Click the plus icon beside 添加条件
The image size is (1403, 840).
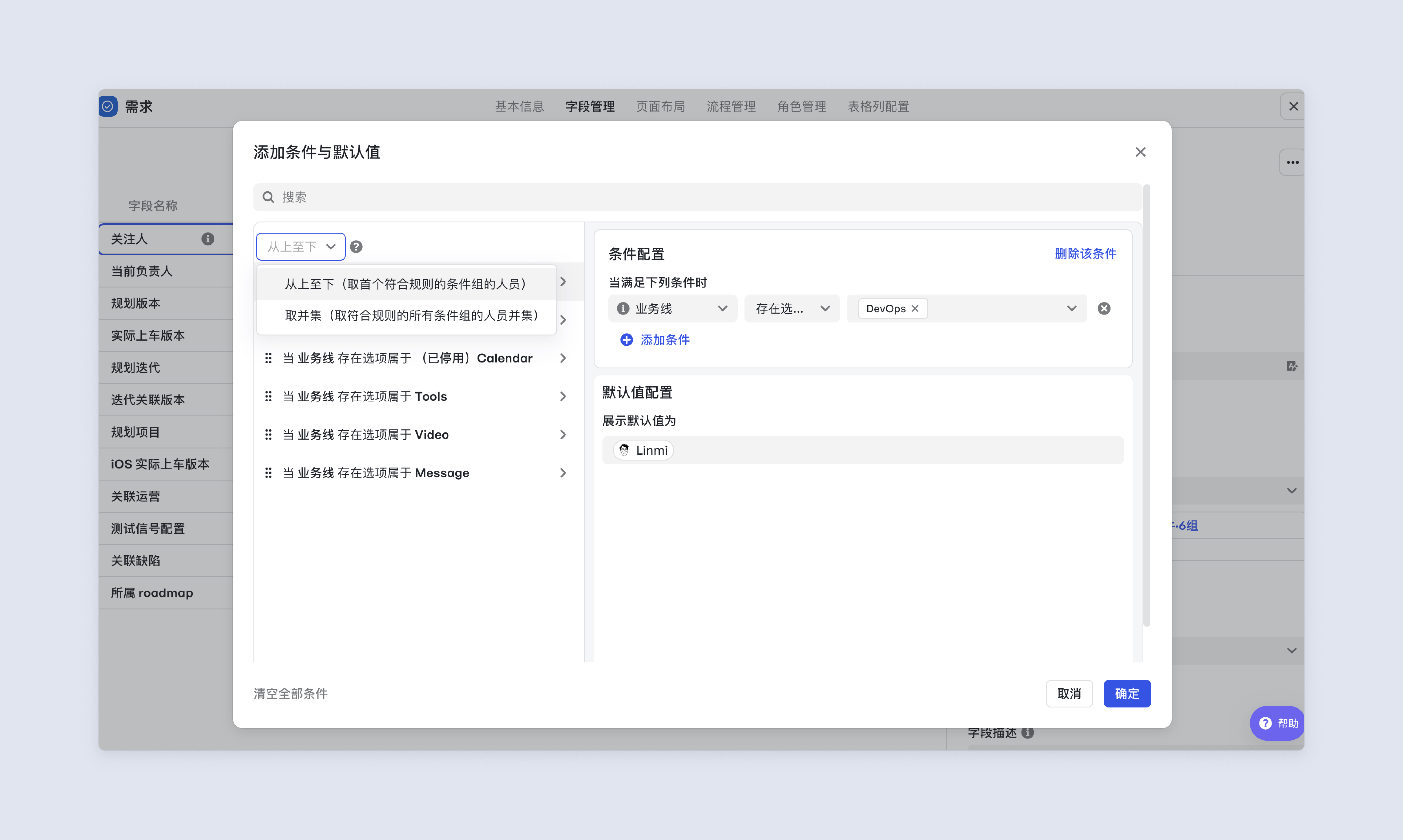click(x=626, y=340)
